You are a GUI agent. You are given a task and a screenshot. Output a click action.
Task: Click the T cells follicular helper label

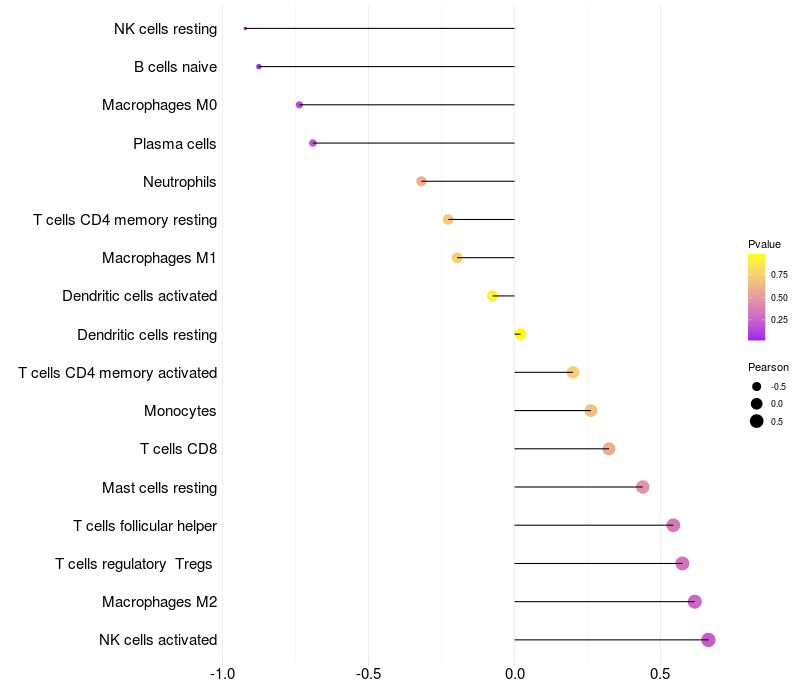[x=145, y=526]
